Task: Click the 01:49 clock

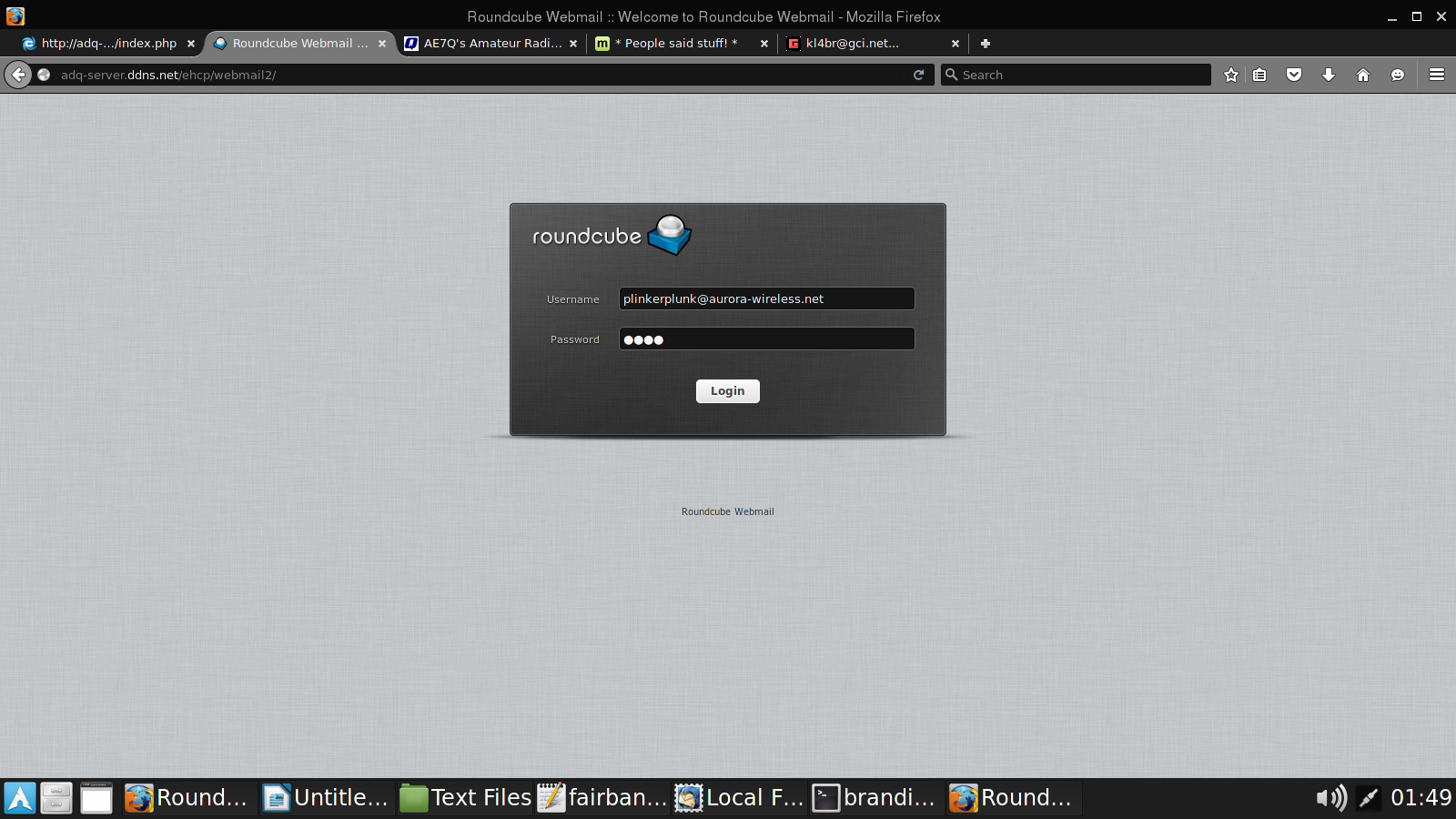Action: coord(1421,798)
